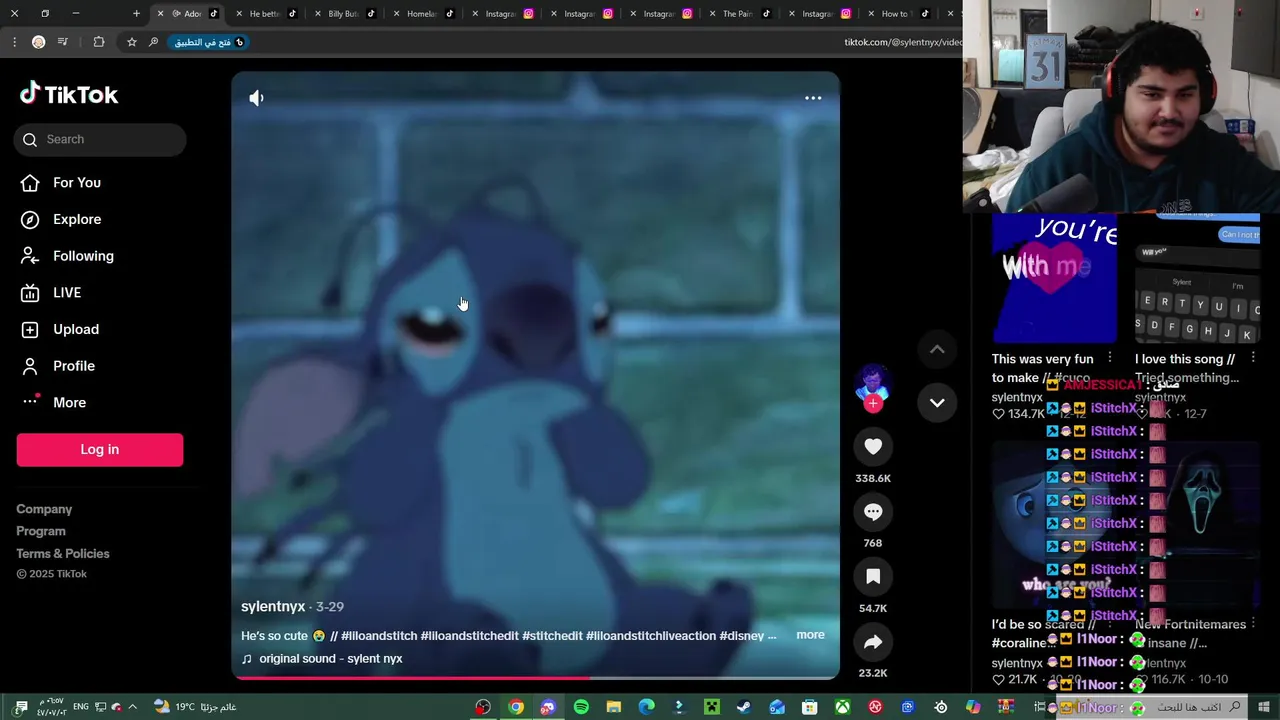This screenshot has height=720, width=1280.
Task: Expand caption with the more link
Action: tap(810, 635)
